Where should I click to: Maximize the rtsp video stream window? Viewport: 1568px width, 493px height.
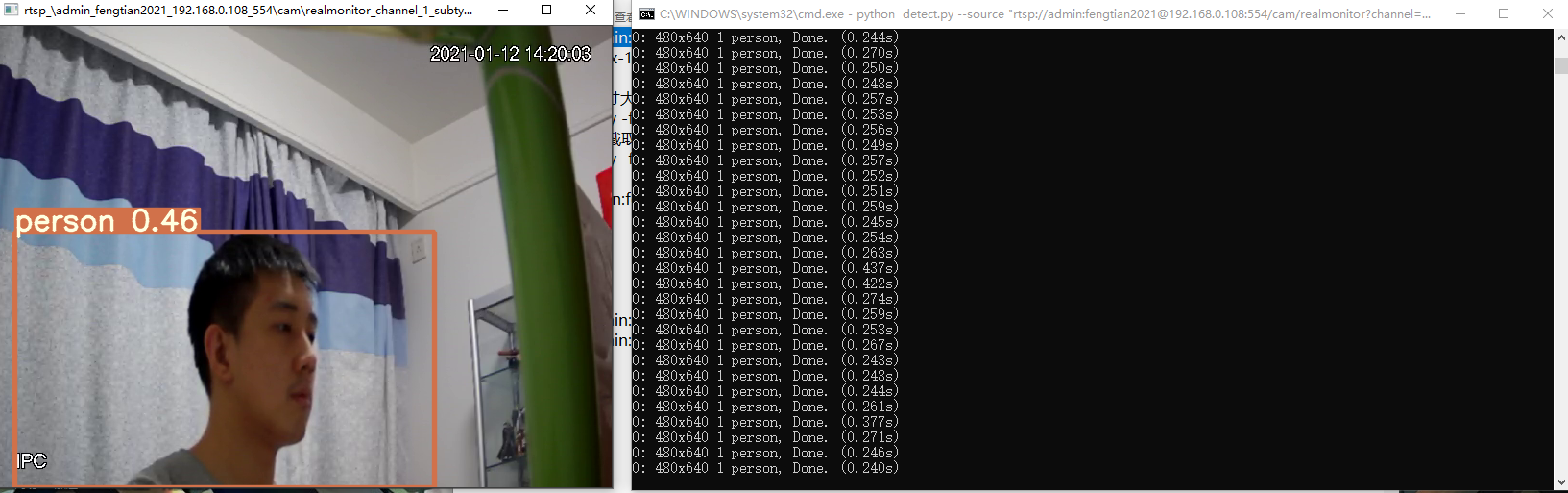[546, 11]
